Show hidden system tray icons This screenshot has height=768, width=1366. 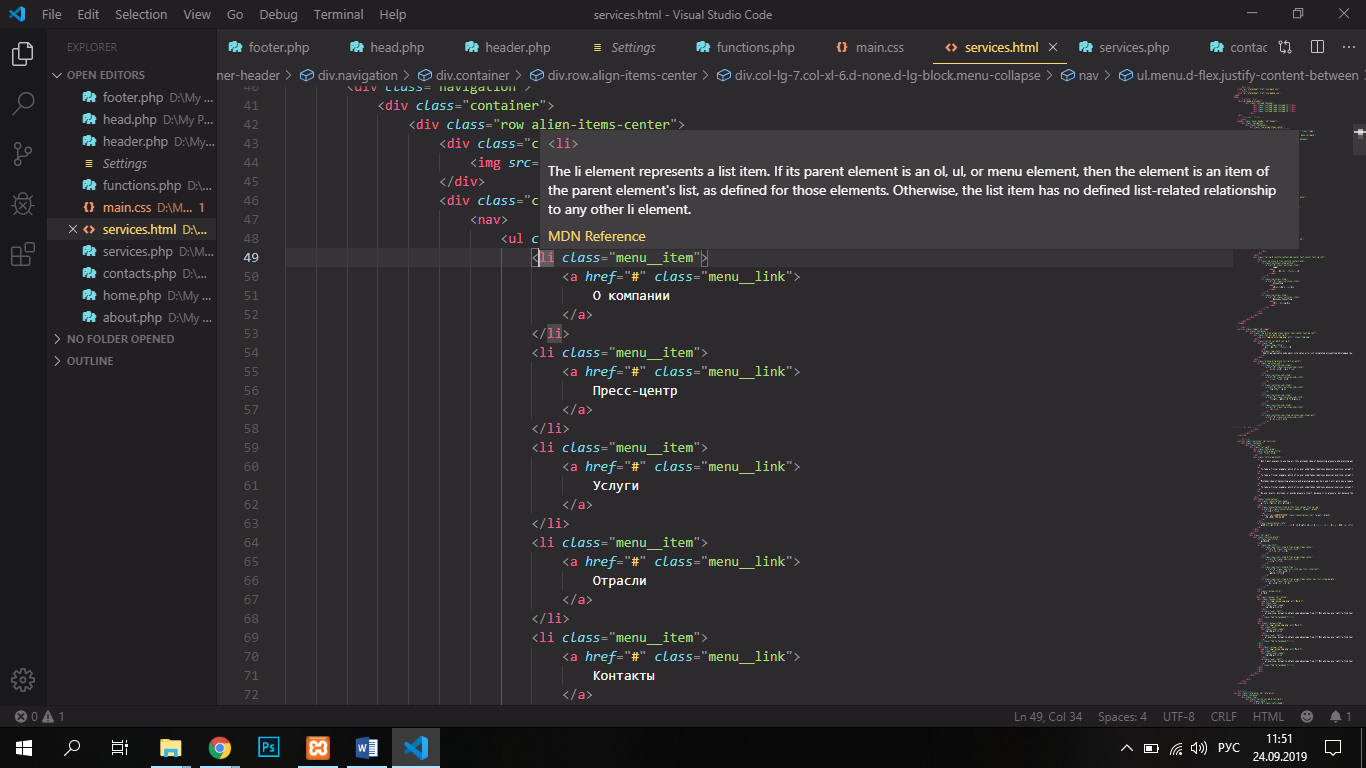[x=1127, y=748]
